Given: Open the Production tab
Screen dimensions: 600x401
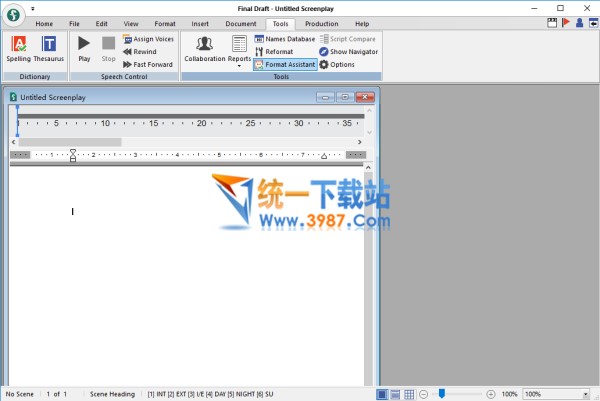Looking at the screenshot, I should click(321, 24).
